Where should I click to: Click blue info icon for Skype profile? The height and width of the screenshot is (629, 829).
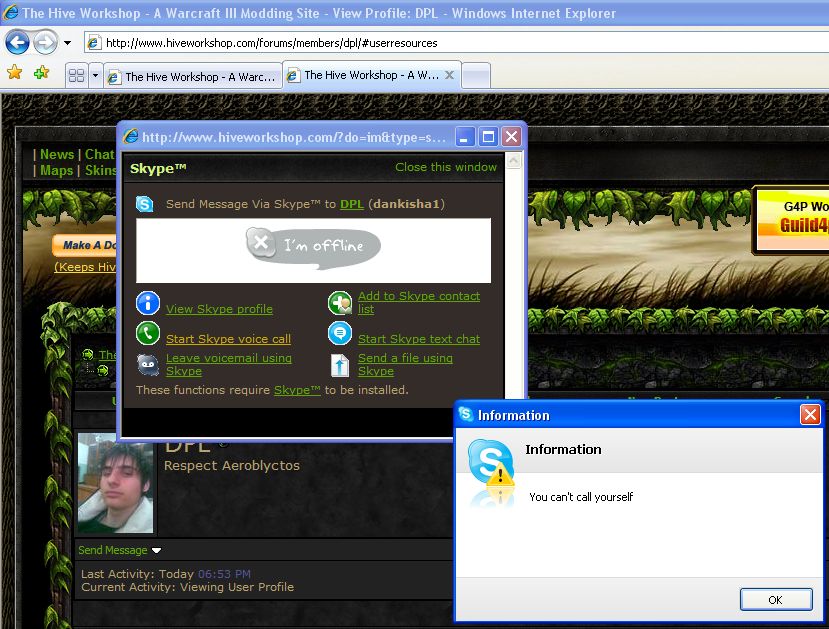click(x=148, y=303)
